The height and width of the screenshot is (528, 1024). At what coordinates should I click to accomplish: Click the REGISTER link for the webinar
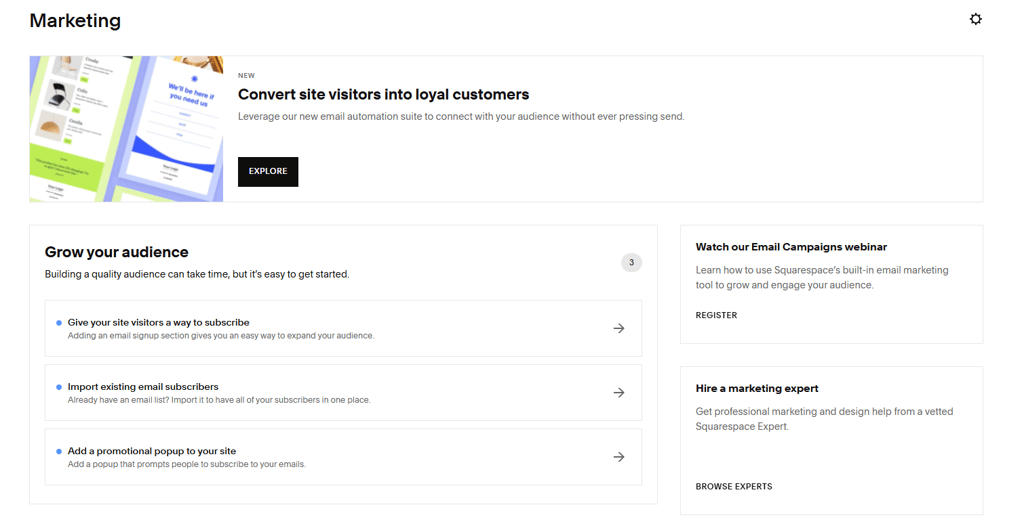pyautogui.click(x=716, y=315)
